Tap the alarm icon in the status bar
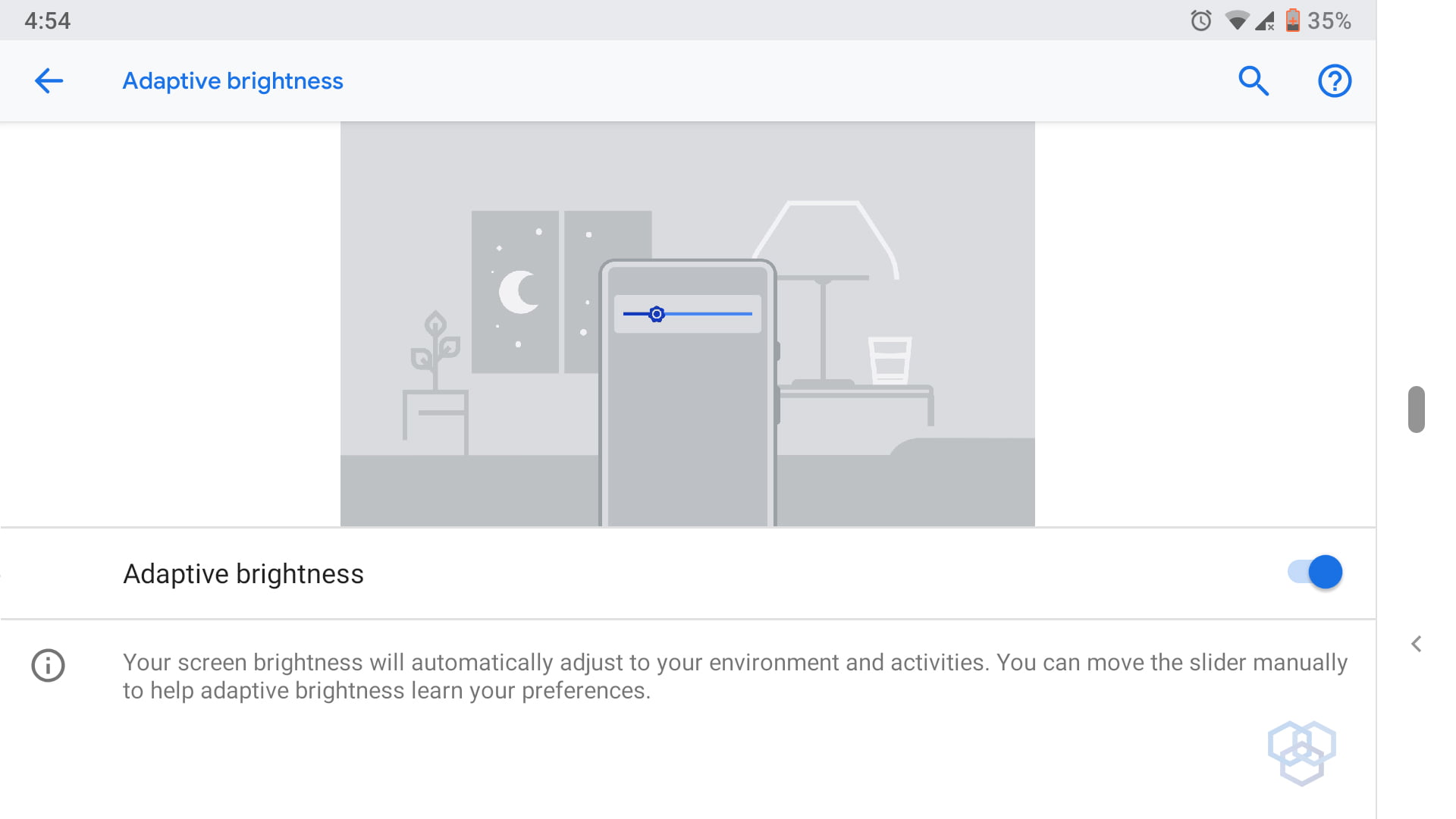Screen dimensions: 1456x819 pyautogui.click(x=1200, y=20)
